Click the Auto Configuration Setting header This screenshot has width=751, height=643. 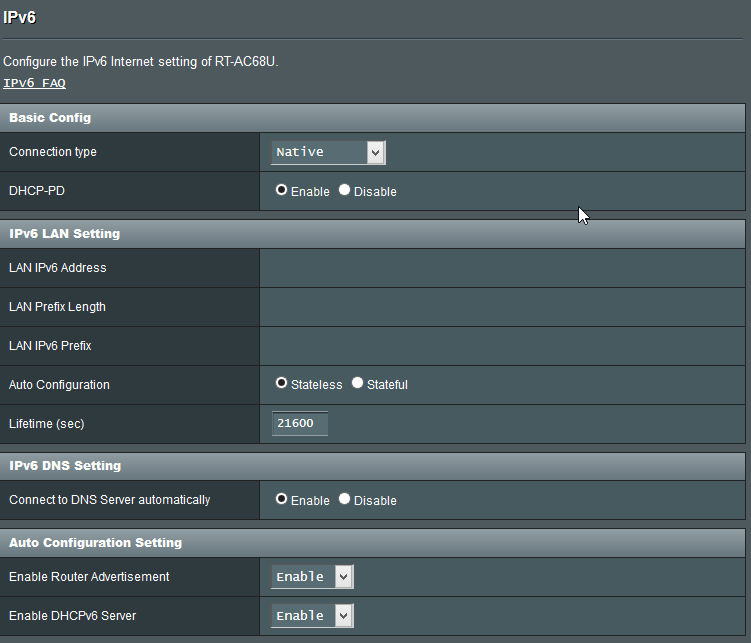coord(373,543)
